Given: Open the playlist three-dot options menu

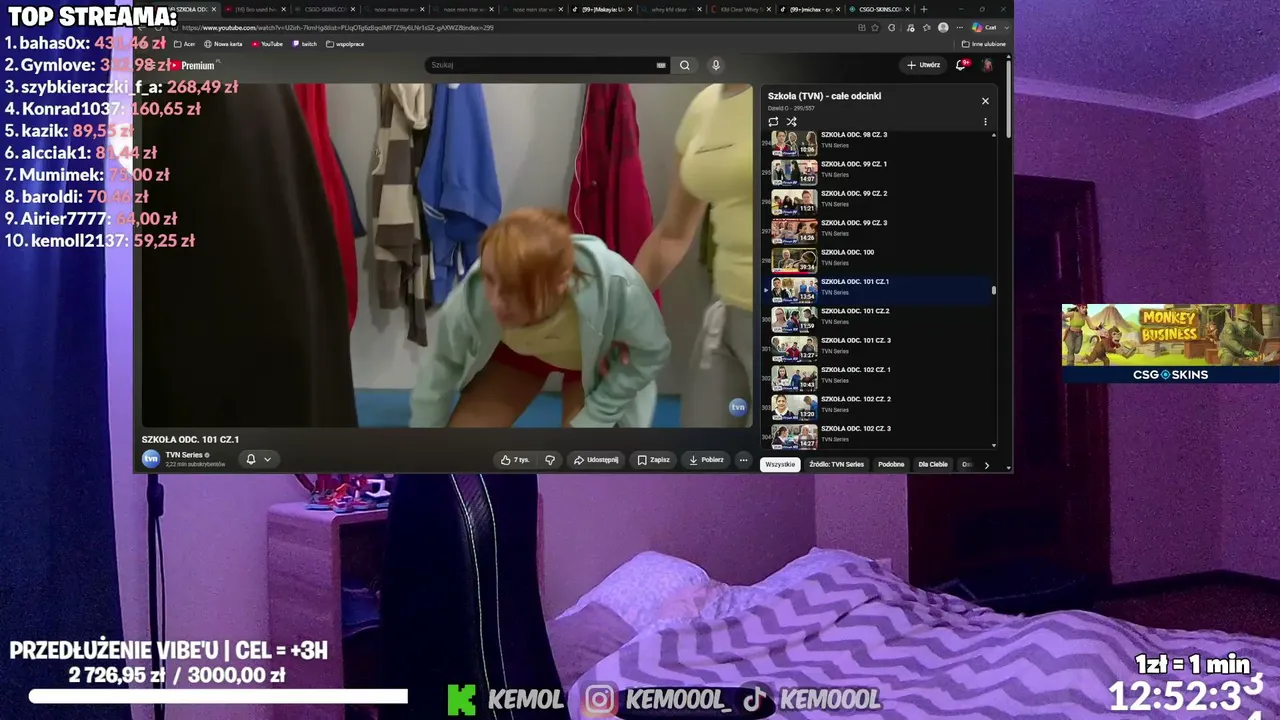Looking at the screenshot, I should coord(985,122).
